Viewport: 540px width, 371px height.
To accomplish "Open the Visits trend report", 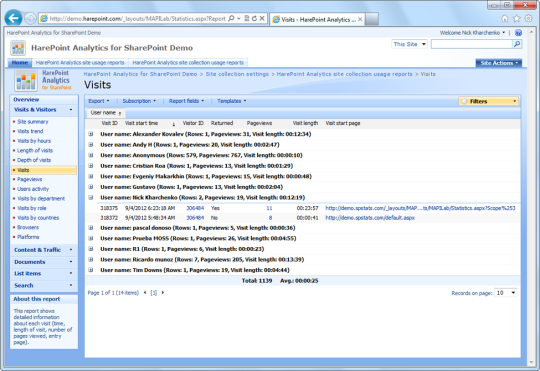I will (x=30, y=131).
